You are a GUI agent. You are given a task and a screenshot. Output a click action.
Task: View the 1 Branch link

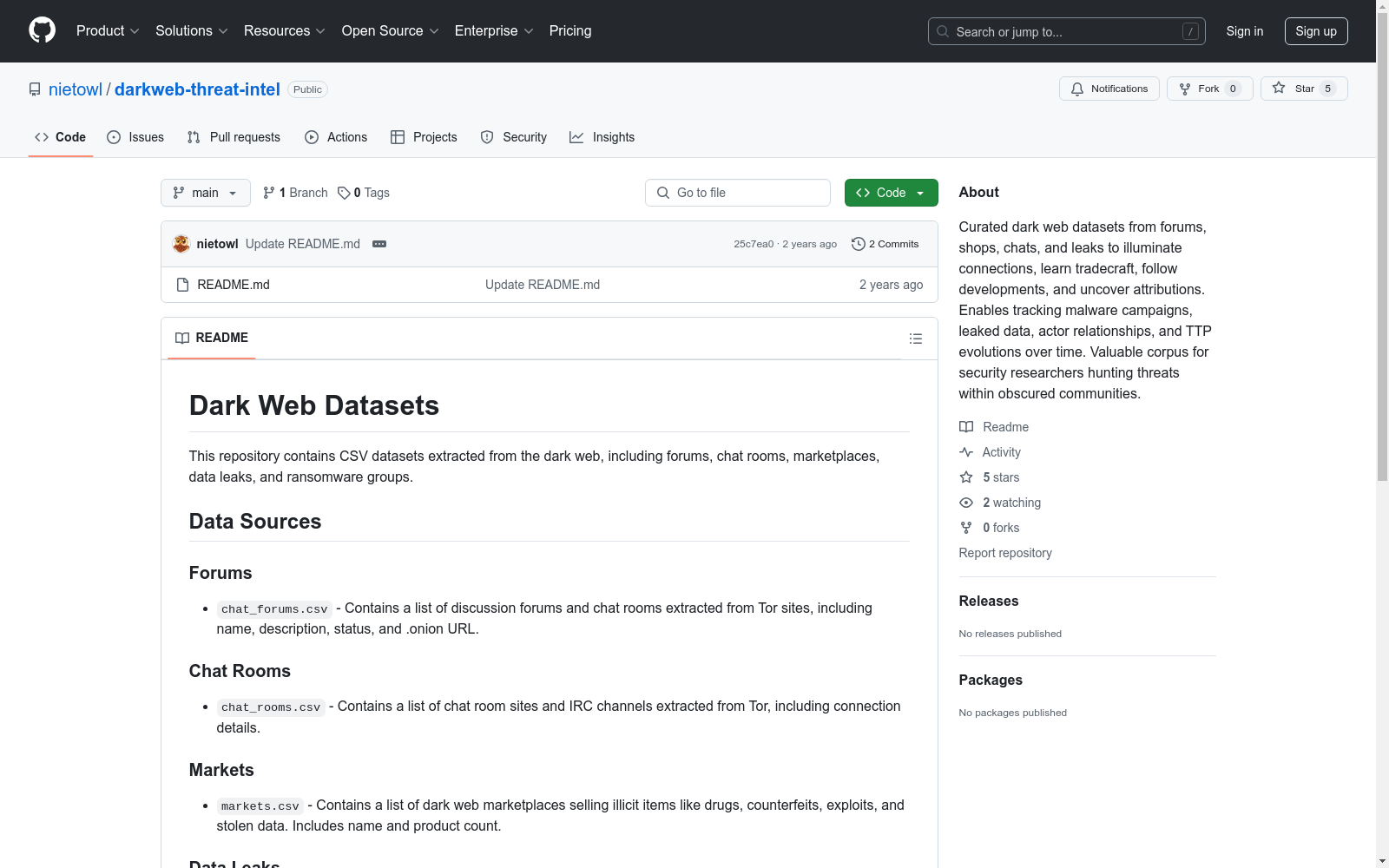click(x=295, y=193)
